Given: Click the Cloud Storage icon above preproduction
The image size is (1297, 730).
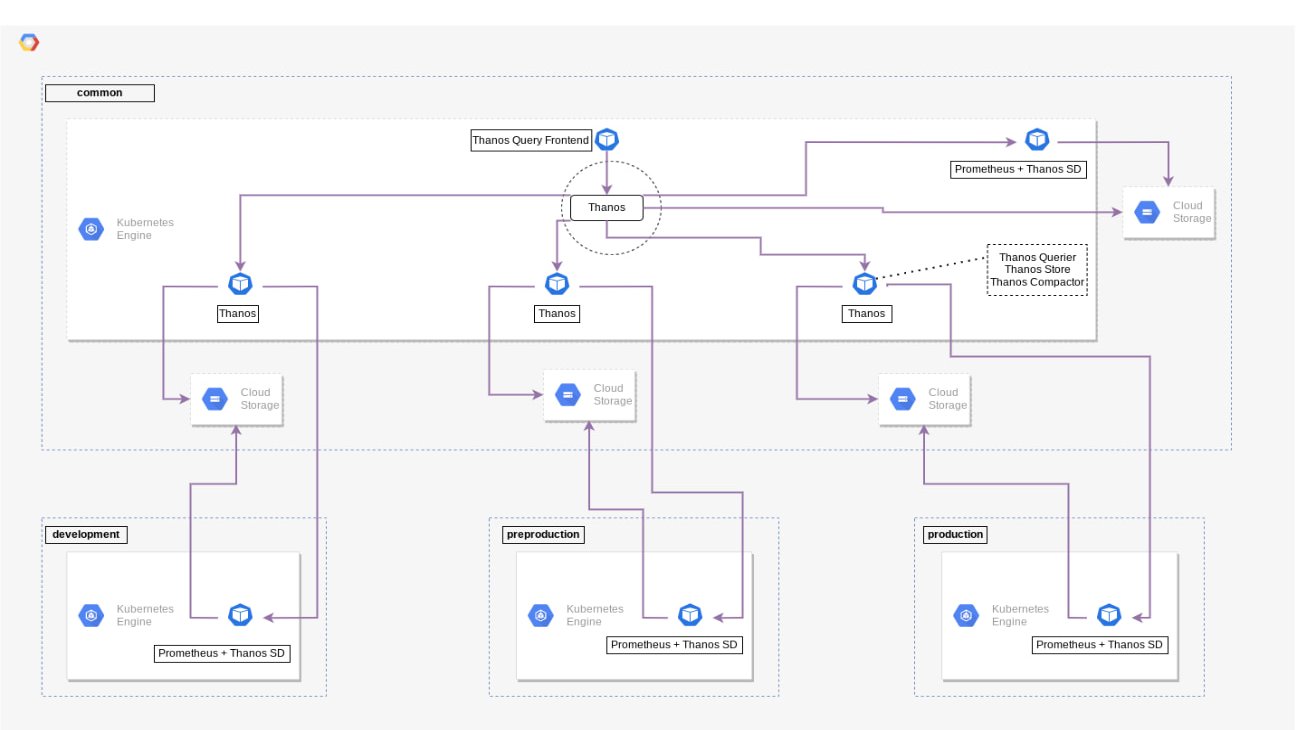Looking at the screenshot, I should point(567,395).
